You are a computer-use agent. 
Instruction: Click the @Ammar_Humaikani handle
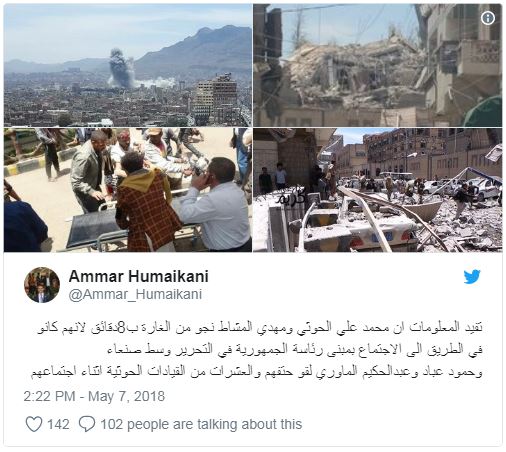coord(135,294)
